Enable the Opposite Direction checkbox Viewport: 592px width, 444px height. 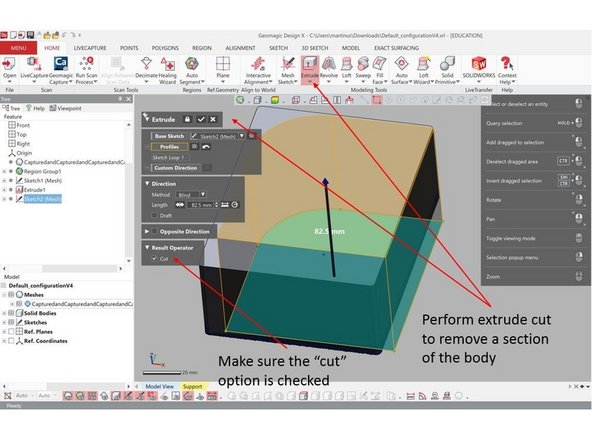[x=154, y=231]
